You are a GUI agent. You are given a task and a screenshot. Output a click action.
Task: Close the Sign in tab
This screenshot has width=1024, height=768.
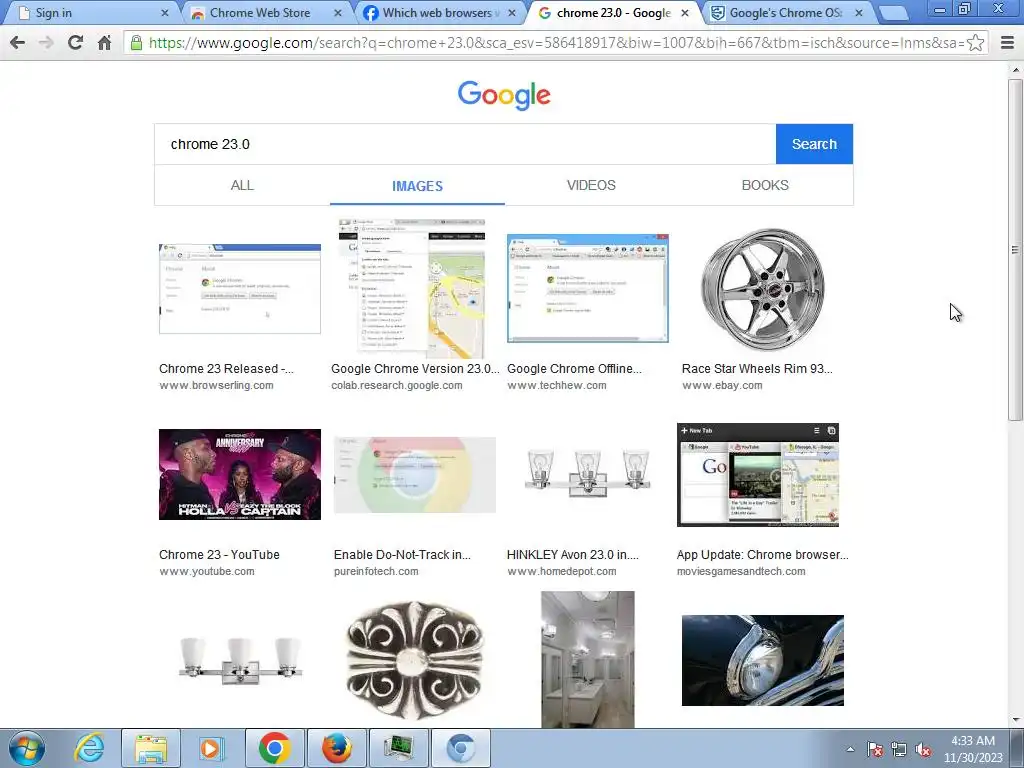pos(165,13)
